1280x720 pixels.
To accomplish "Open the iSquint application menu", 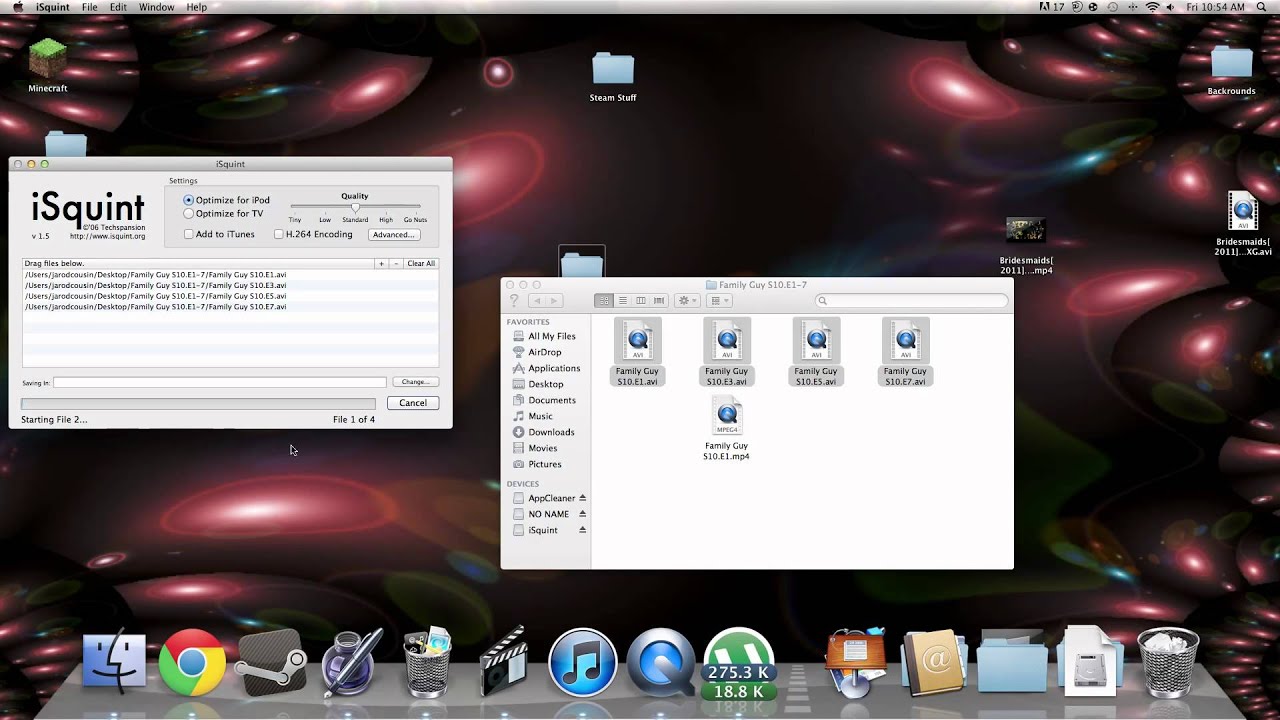I will 52,7.
